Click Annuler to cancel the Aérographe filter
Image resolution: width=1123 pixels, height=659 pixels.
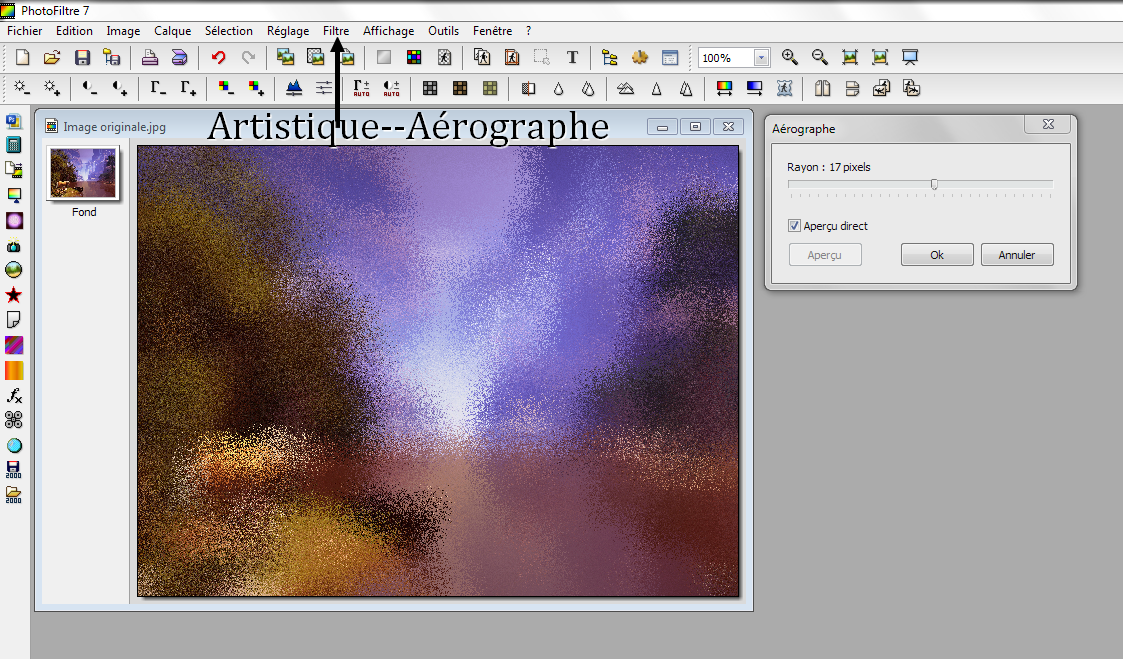(x=1016, y=255)
